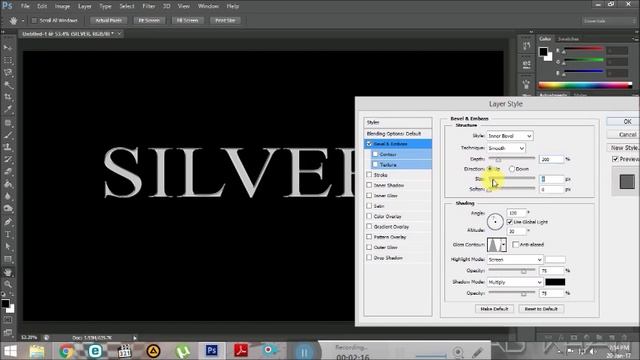Viewport: 640px width, 360px height.
Task: Open the Gloss Contour picker arrow
Action: click(504, 245)
